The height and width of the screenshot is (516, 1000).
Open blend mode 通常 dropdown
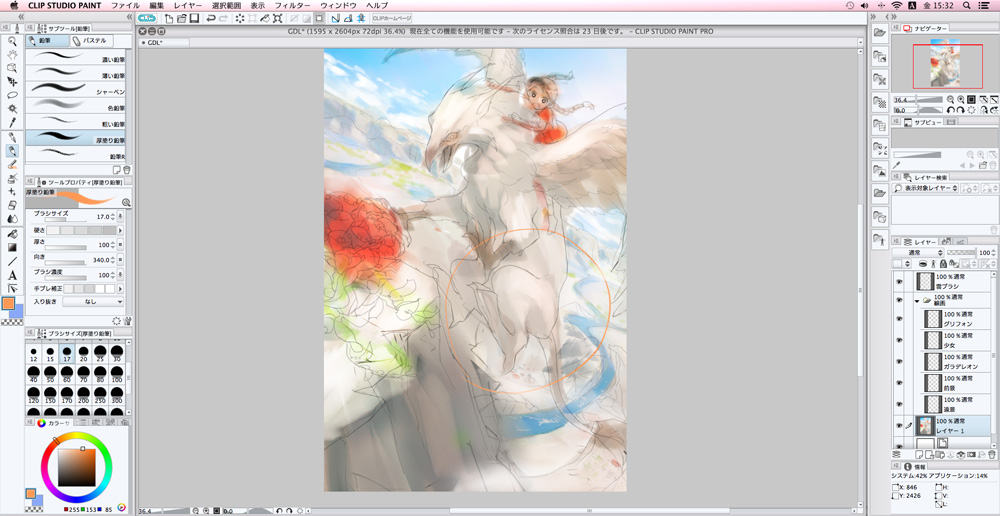920,253
